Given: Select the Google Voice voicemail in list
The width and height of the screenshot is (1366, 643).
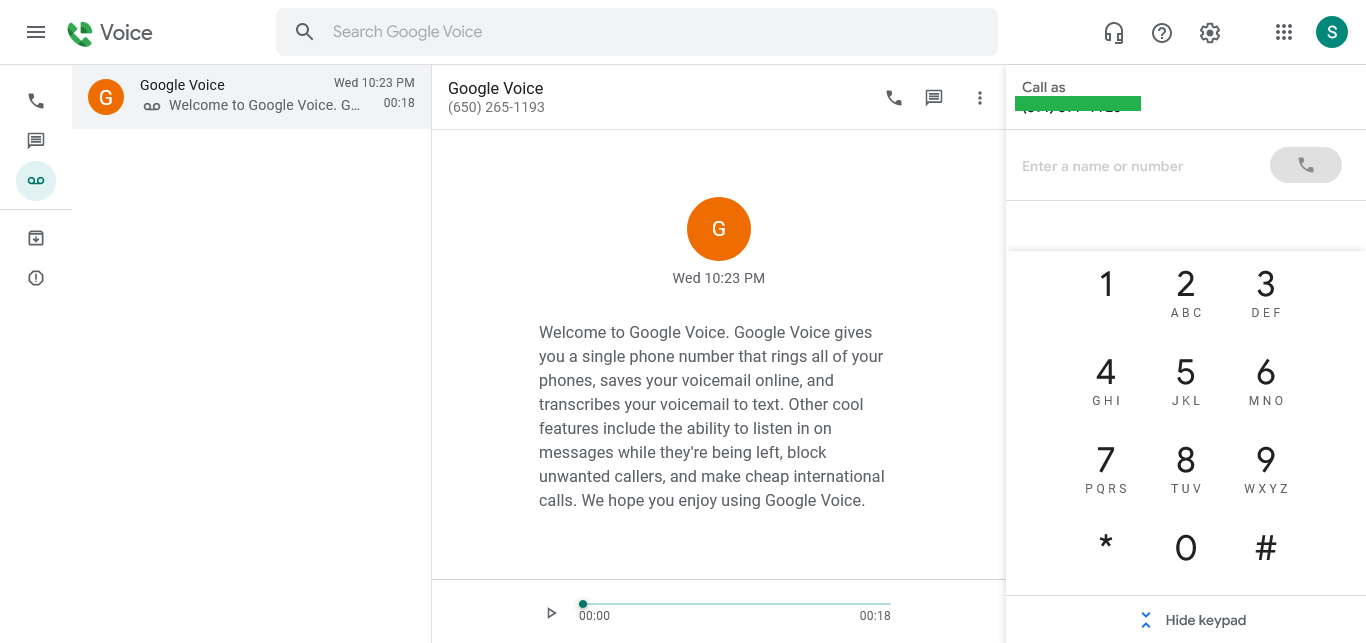Looking at the screenshot, I should (x=251, y=97).
